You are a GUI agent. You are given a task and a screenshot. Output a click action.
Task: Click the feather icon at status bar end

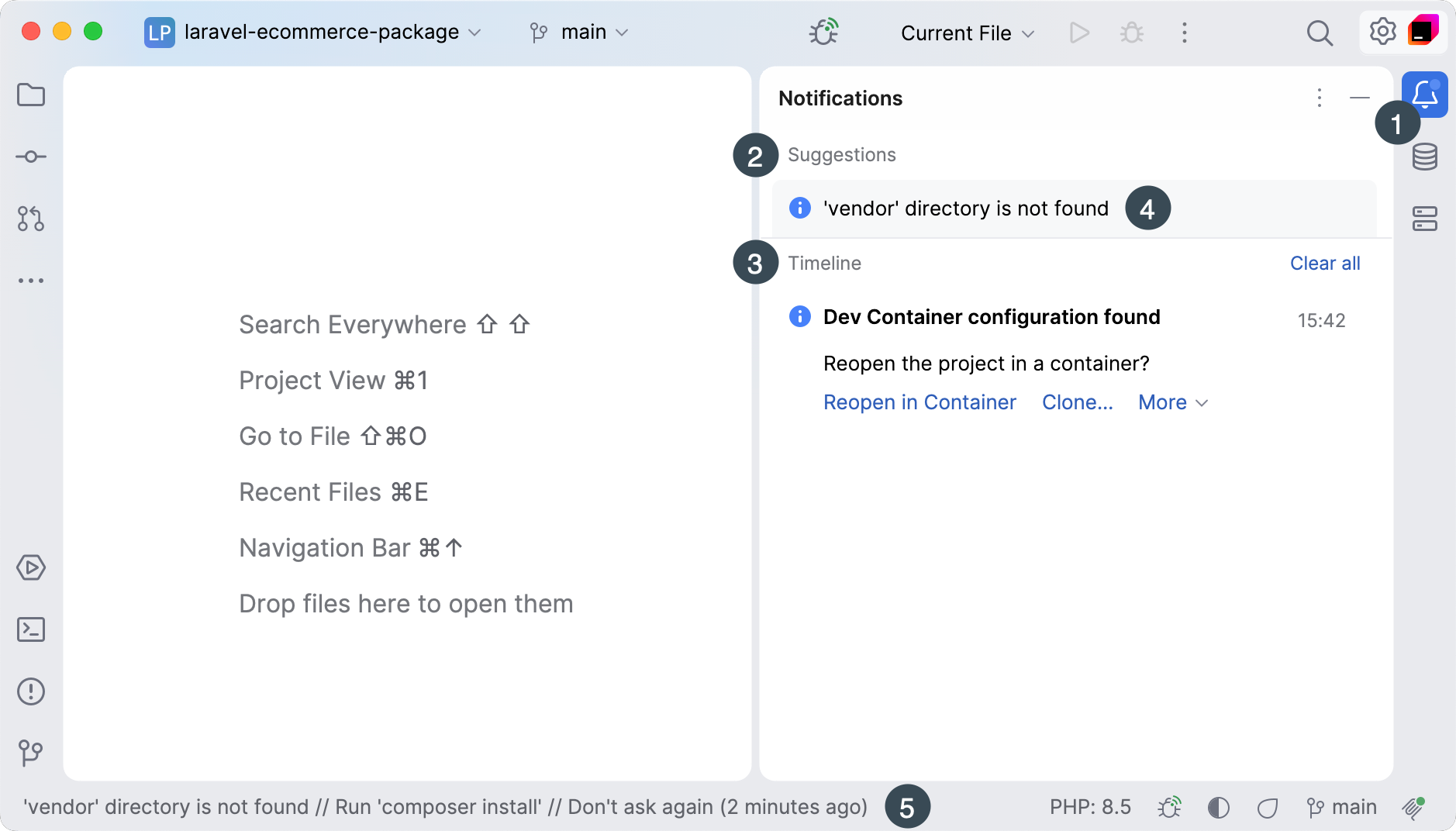coord(1414,808)
